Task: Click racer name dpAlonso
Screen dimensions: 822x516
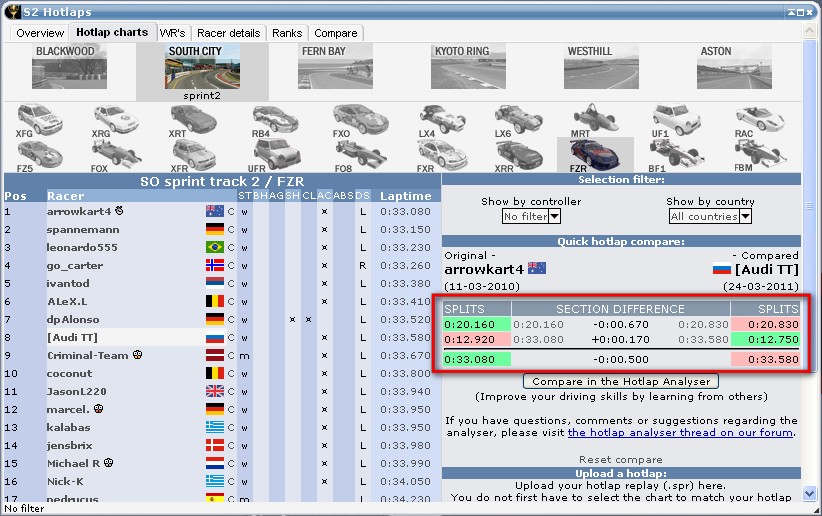Action: point(72,319)
